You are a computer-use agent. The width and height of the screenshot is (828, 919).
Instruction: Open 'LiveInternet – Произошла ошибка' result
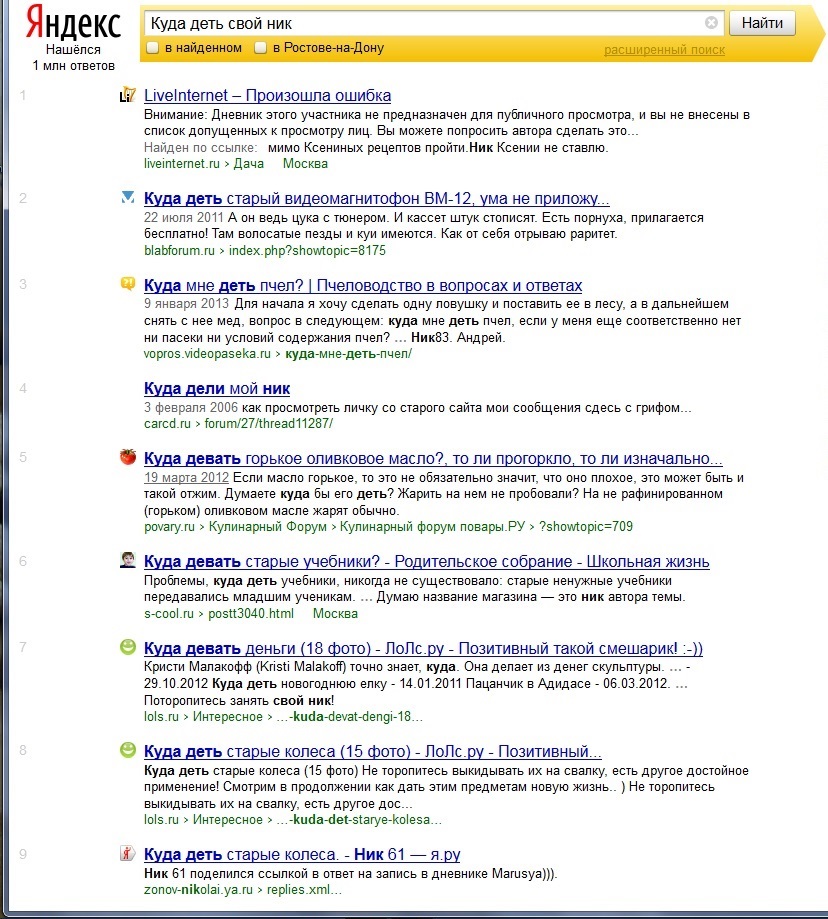click(268, 96)
